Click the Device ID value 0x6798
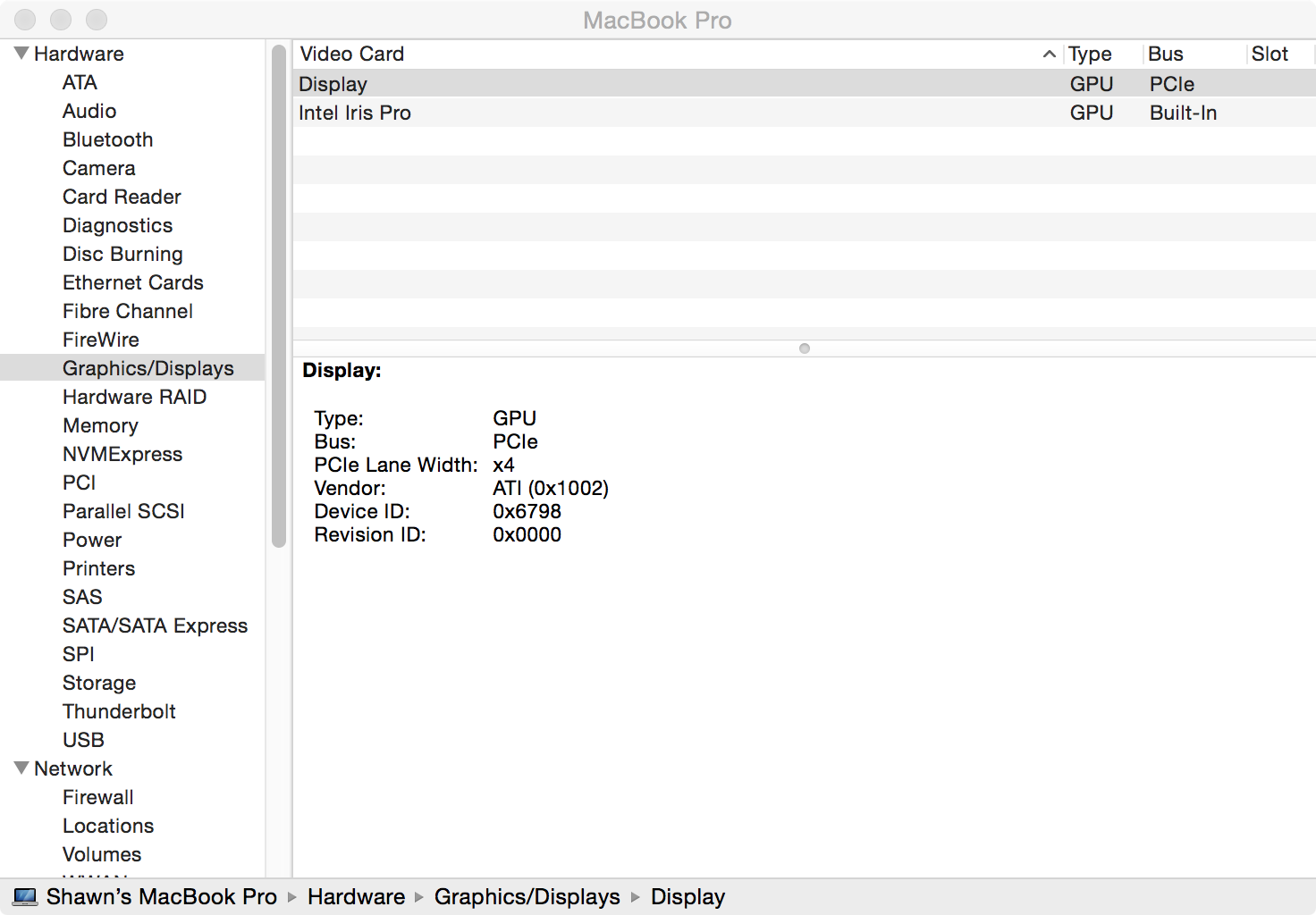This screenshot has height=915, width=1316. 527,511
